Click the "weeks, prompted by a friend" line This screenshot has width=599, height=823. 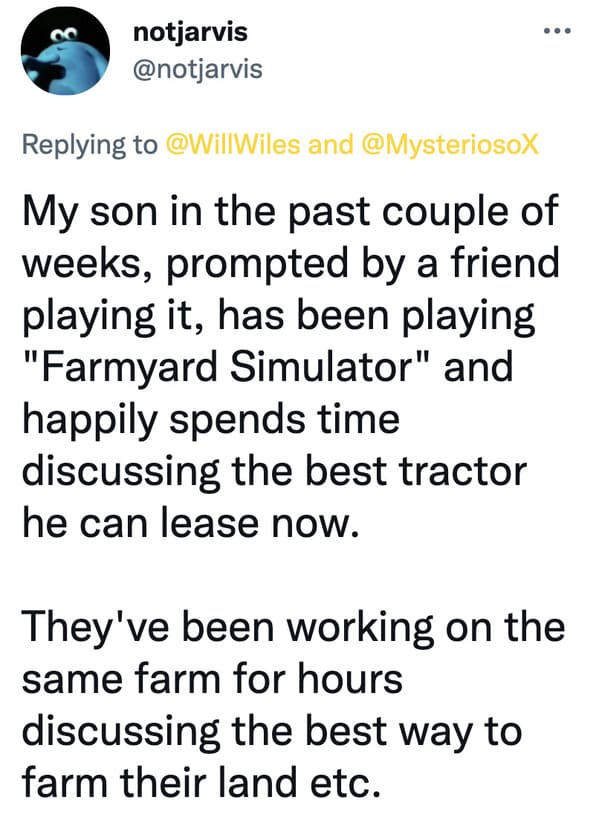[291, 263]
